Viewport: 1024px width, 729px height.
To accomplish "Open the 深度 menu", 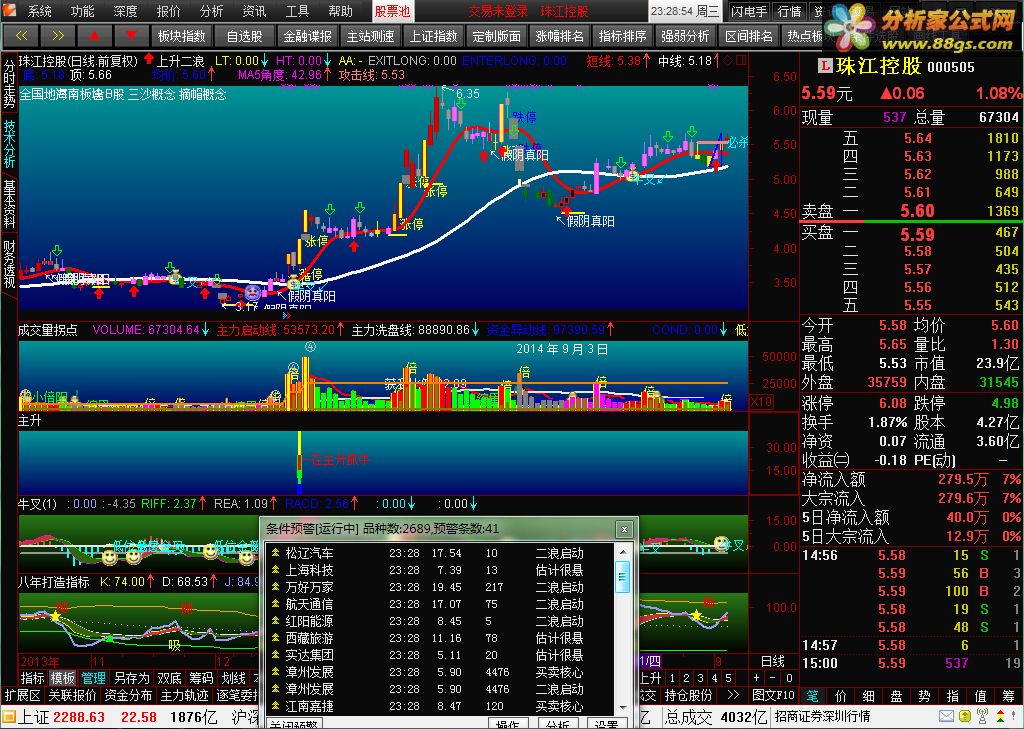I will [125, 11].
